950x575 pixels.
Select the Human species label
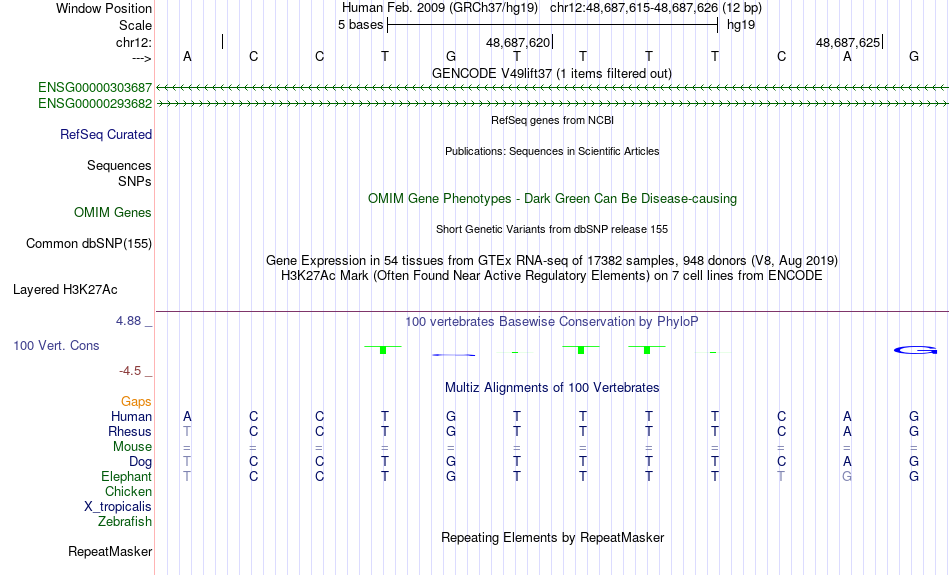click(x=131, y=416)
